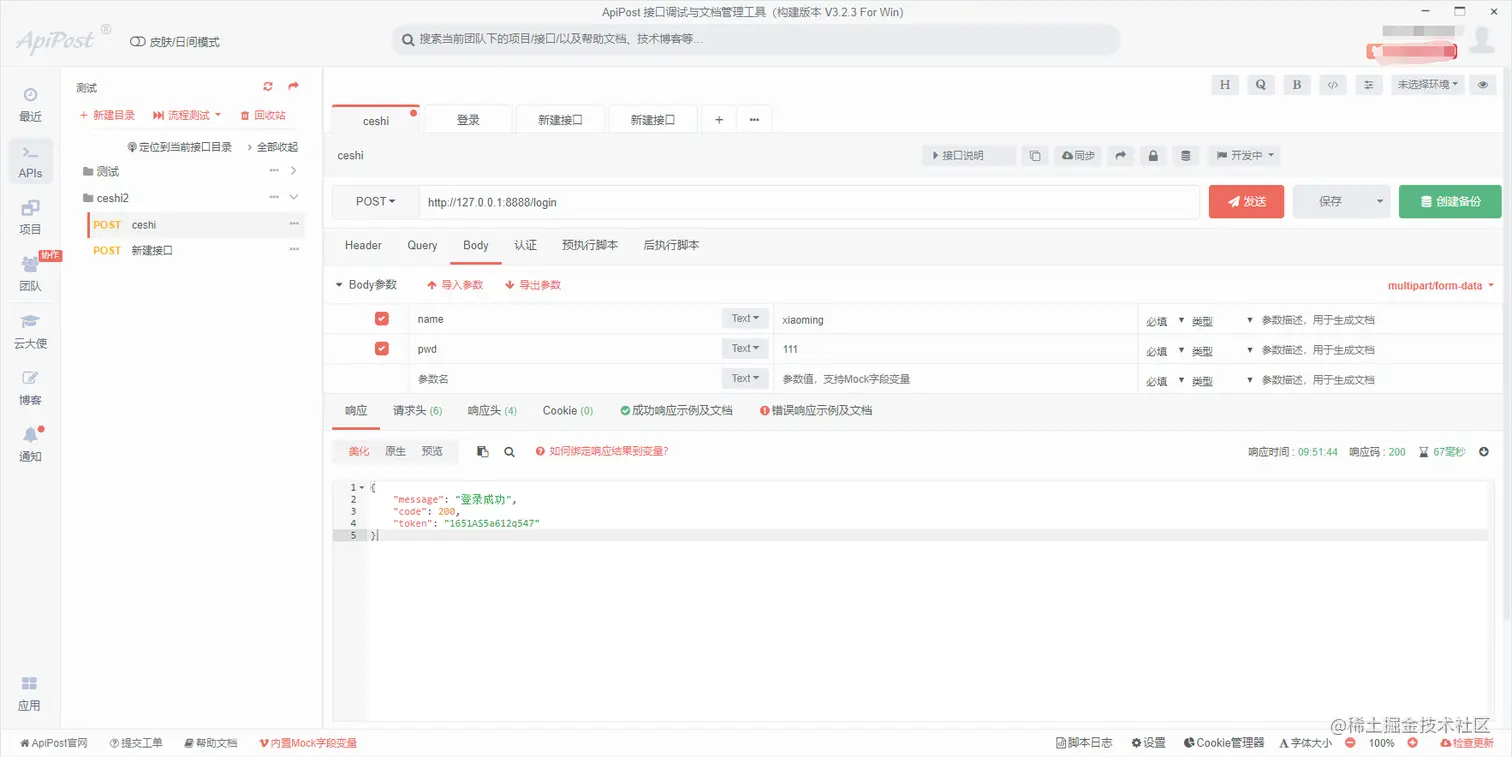Click the green 创建备份 button
Image resolution: width=1512 pixels, height=757 pixels.
point(1450,202)
